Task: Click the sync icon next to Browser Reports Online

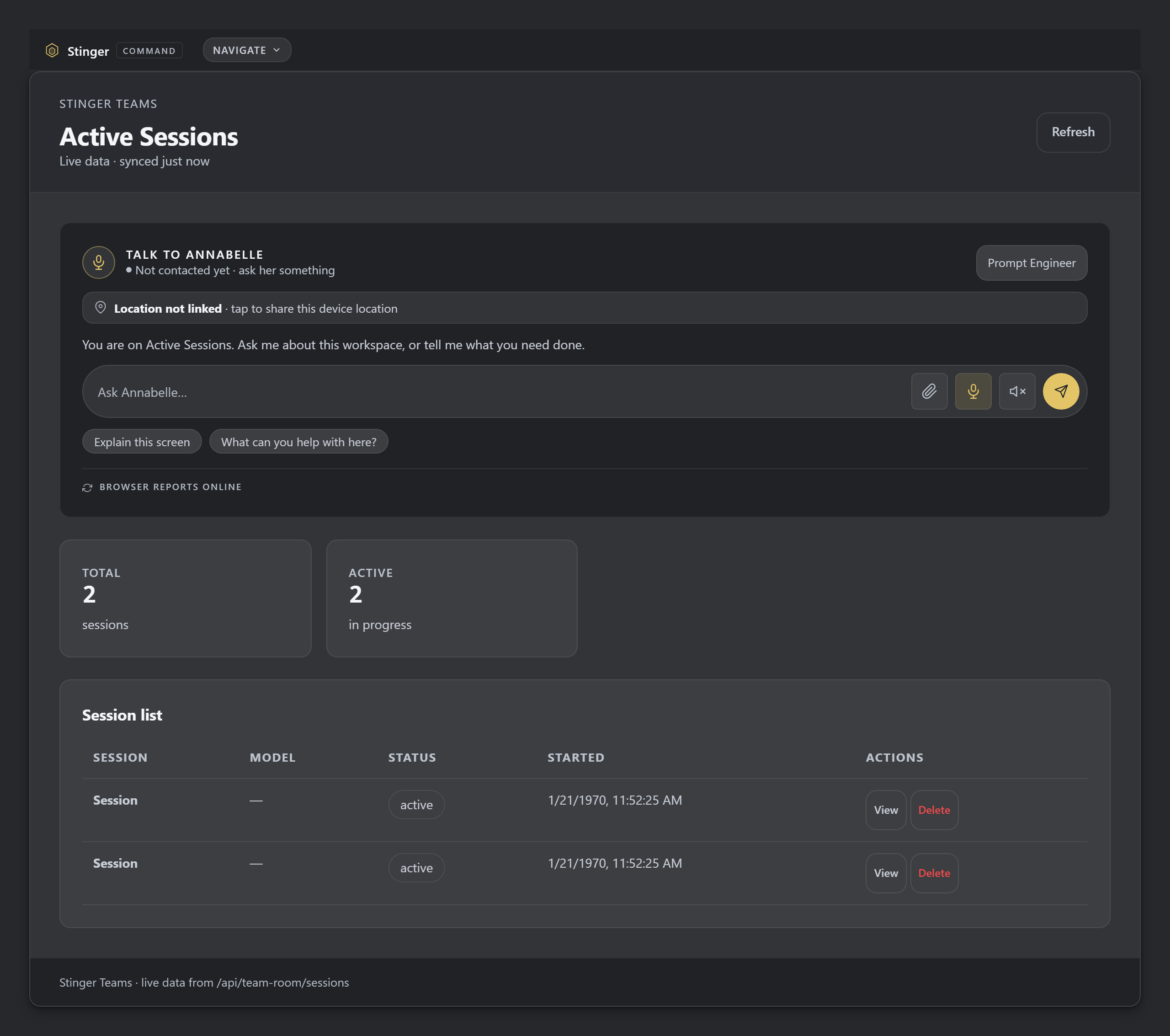Action: click(87, 487)
